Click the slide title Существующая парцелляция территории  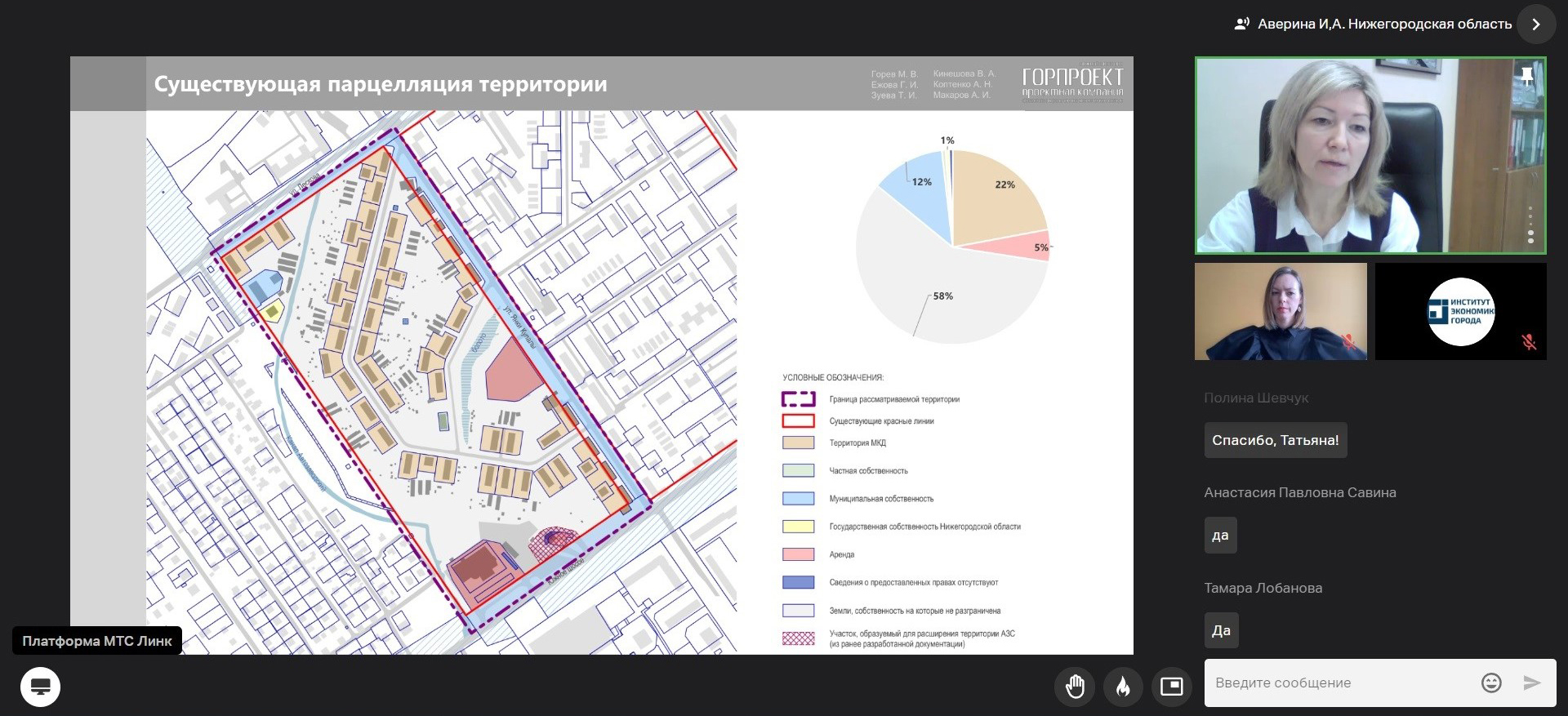coord(381,84)
